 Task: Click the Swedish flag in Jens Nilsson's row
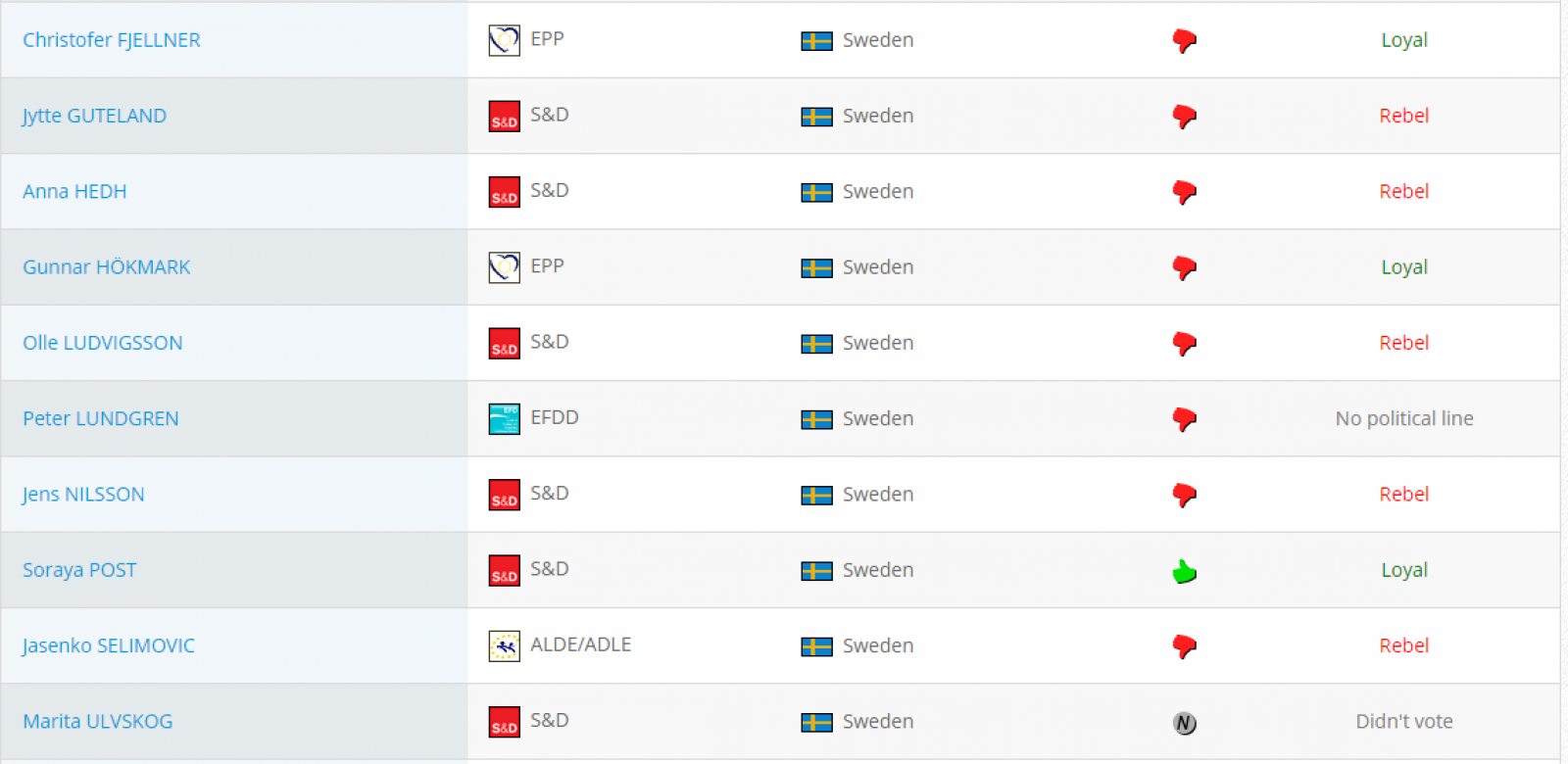[816, 495]
